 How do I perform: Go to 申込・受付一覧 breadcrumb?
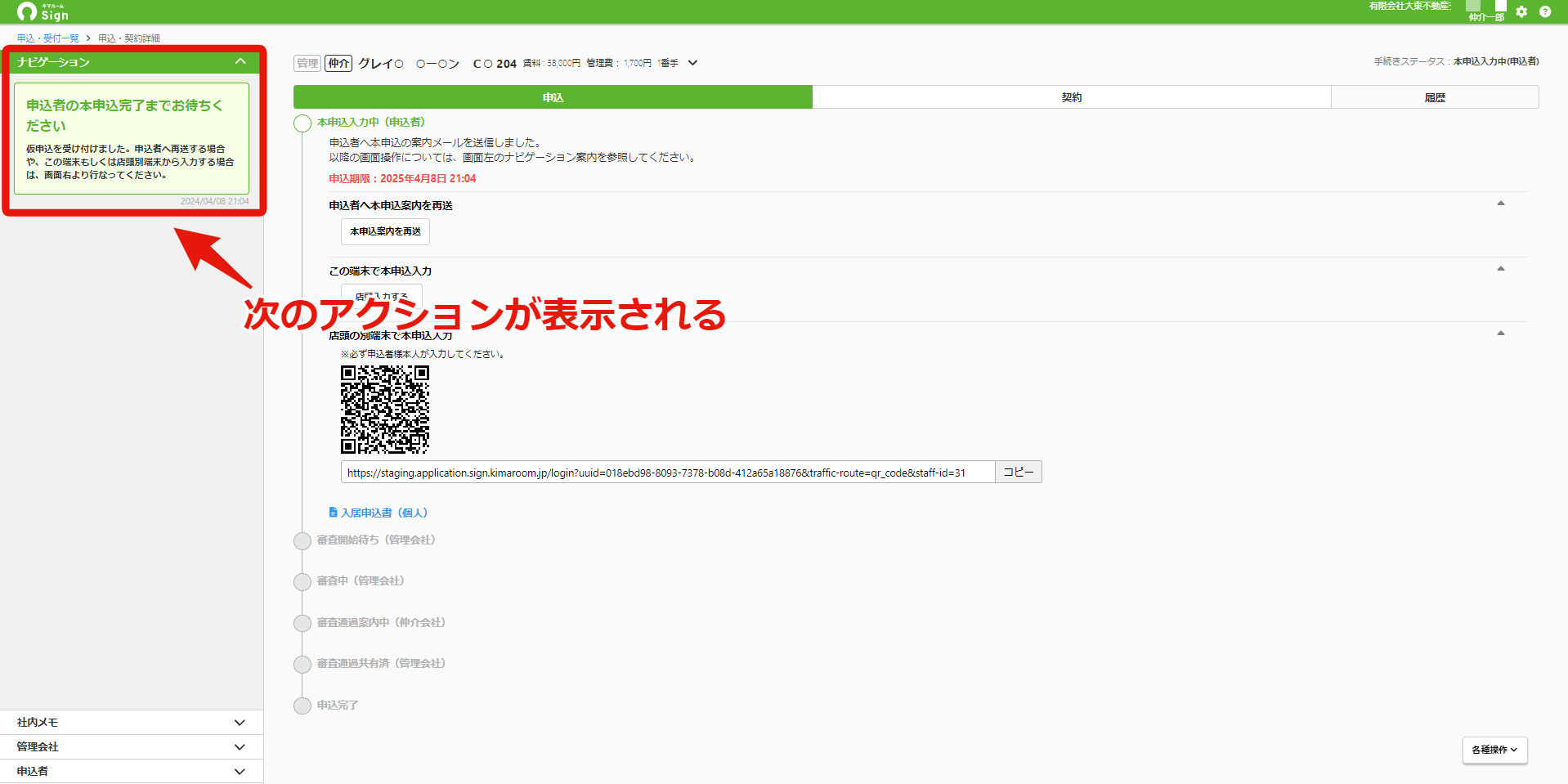point(48,38)
